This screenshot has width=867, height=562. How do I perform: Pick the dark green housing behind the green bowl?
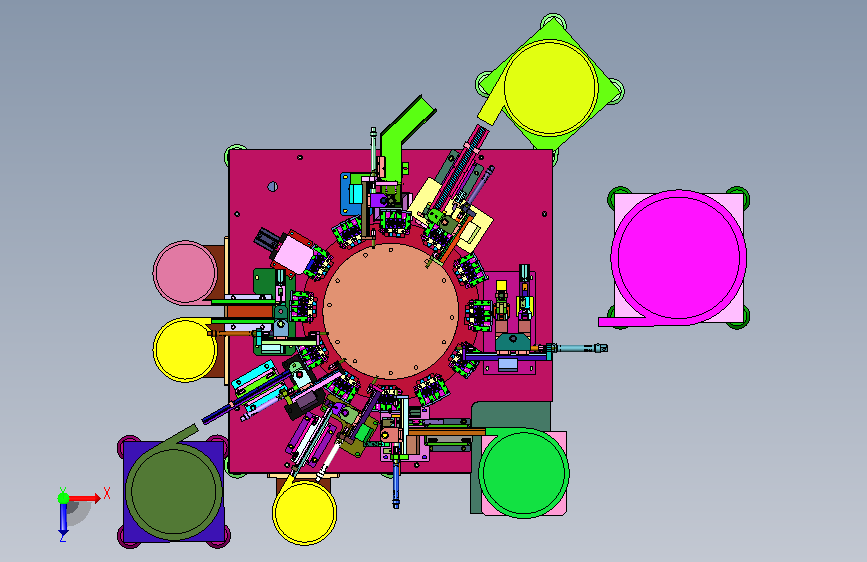click(511, 415)
